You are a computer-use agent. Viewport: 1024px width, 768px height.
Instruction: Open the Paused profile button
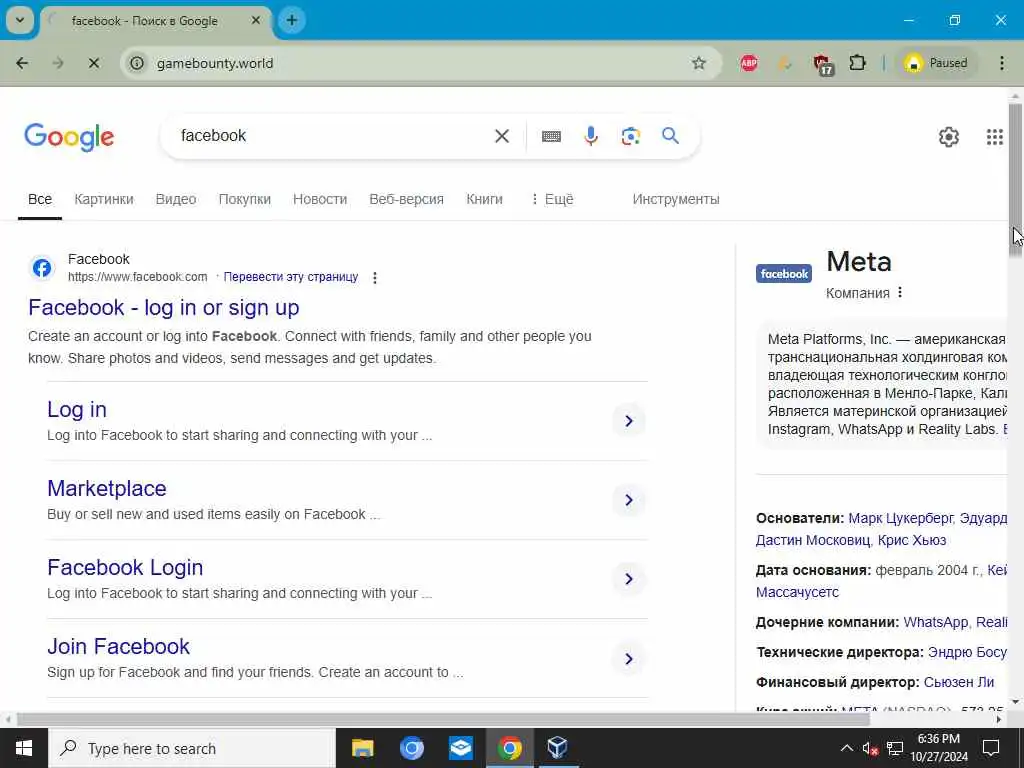point(936,63)
